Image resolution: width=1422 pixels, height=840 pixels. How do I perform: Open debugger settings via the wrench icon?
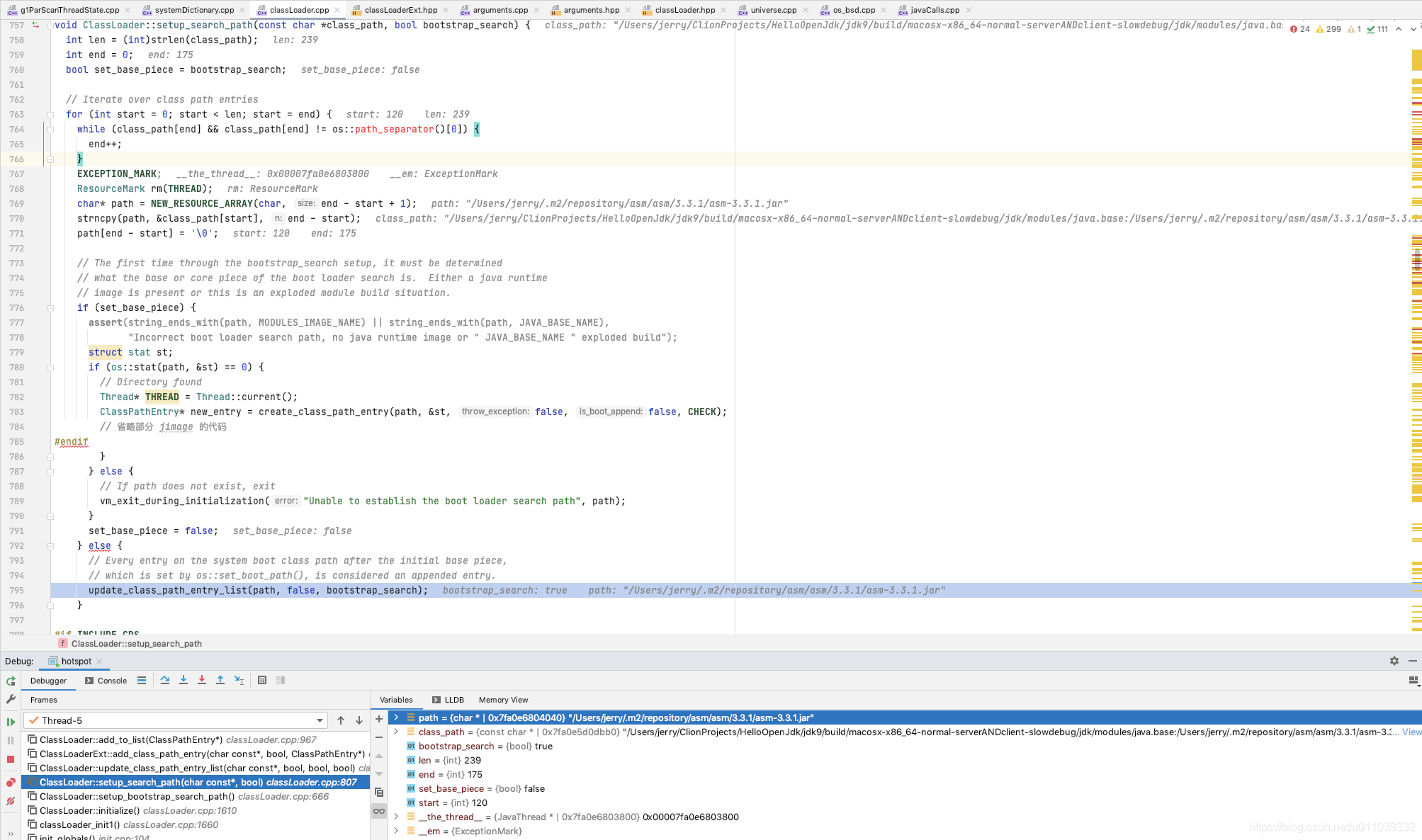(11, 699)
